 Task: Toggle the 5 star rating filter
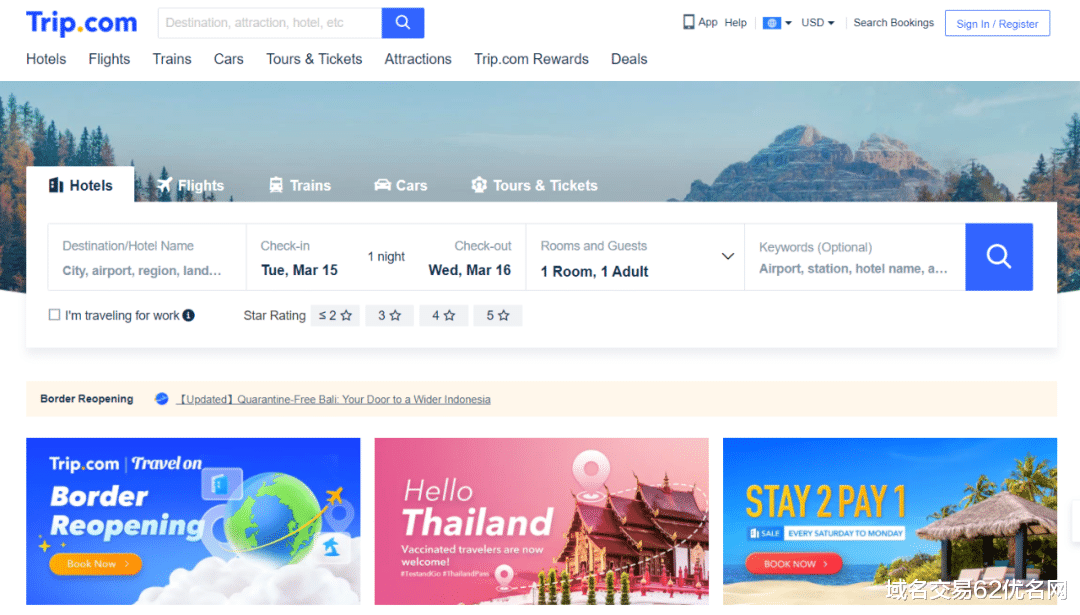pos(497,315)
